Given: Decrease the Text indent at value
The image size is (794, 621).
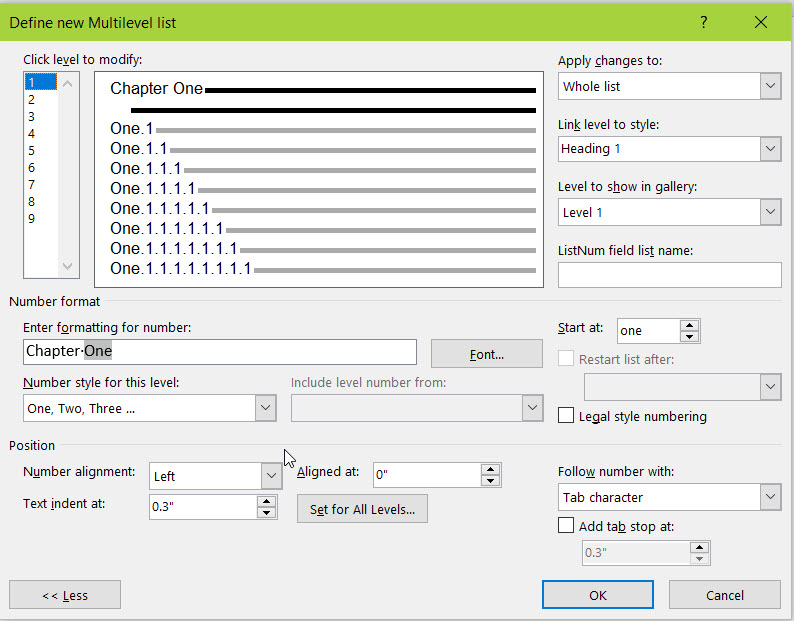Looking at the screenshot, I should [x=266, y=513].
